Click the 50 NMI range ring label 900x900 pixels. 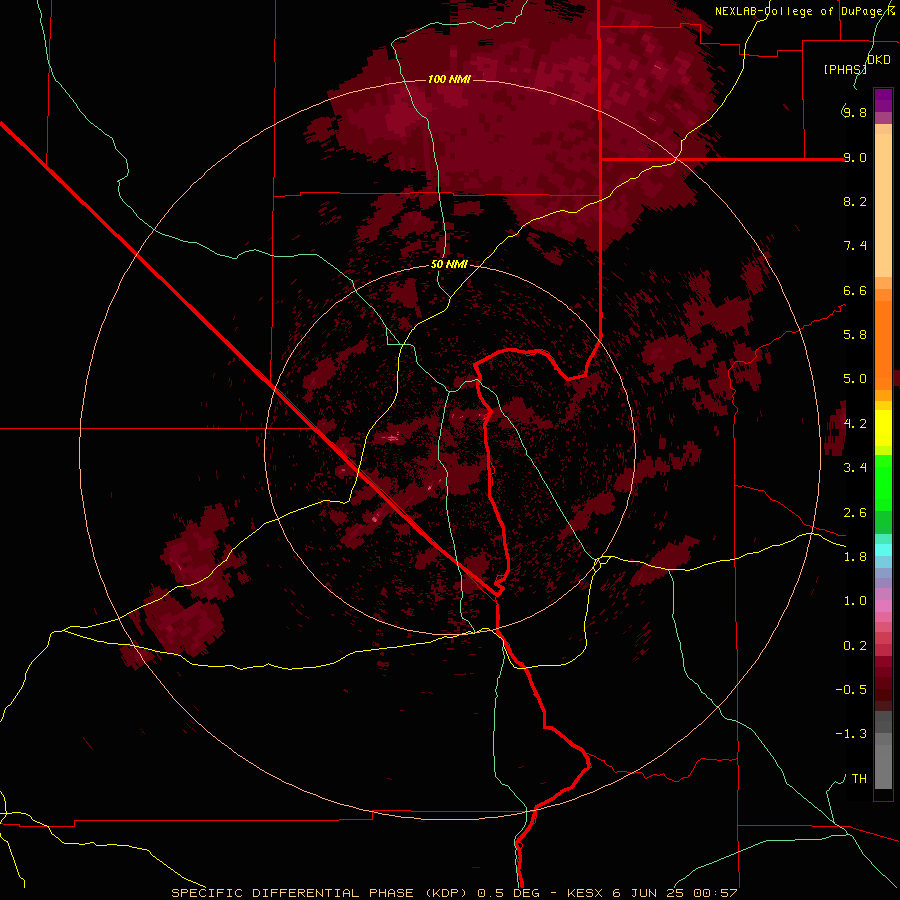(449, 265)
